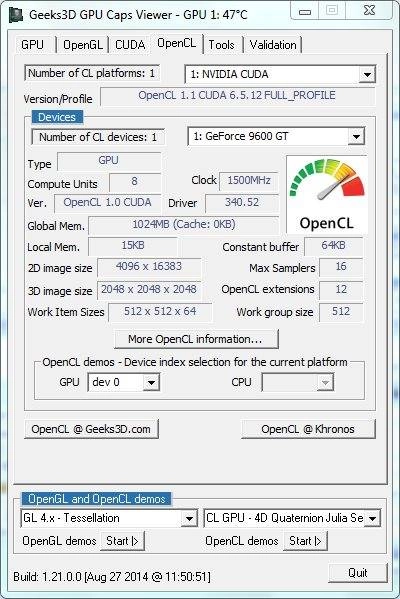Click the OpenCL extensions value 12
The height and width of the screenshot is (599, 400).
(341, 290)
